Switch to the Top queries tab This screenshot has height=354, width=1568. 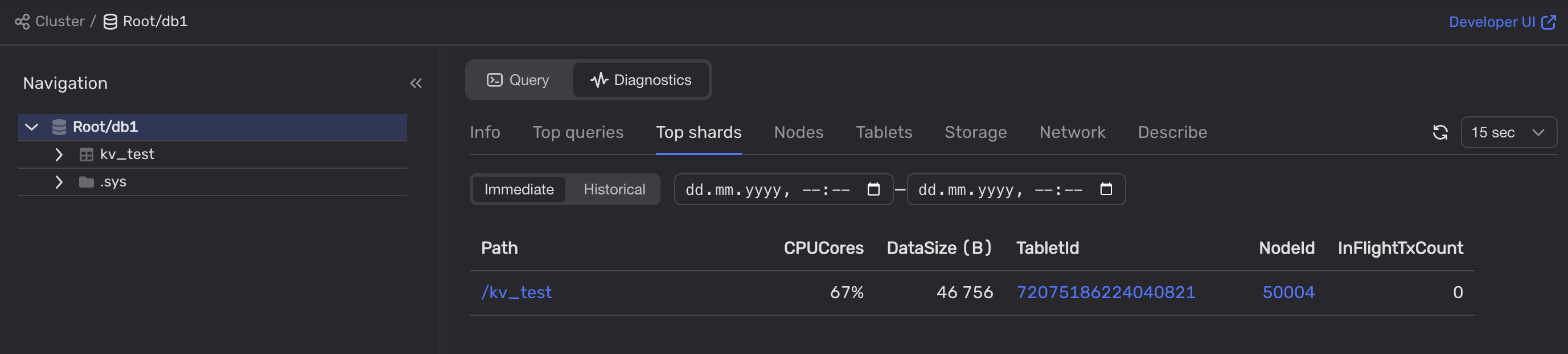coord(578,132)
